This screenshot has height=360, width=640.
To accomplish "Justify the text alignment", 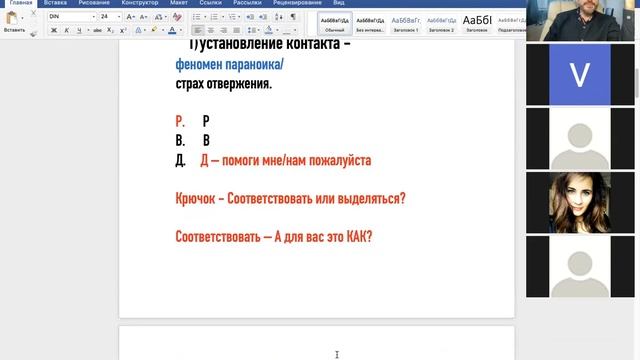I will (236, 30).
